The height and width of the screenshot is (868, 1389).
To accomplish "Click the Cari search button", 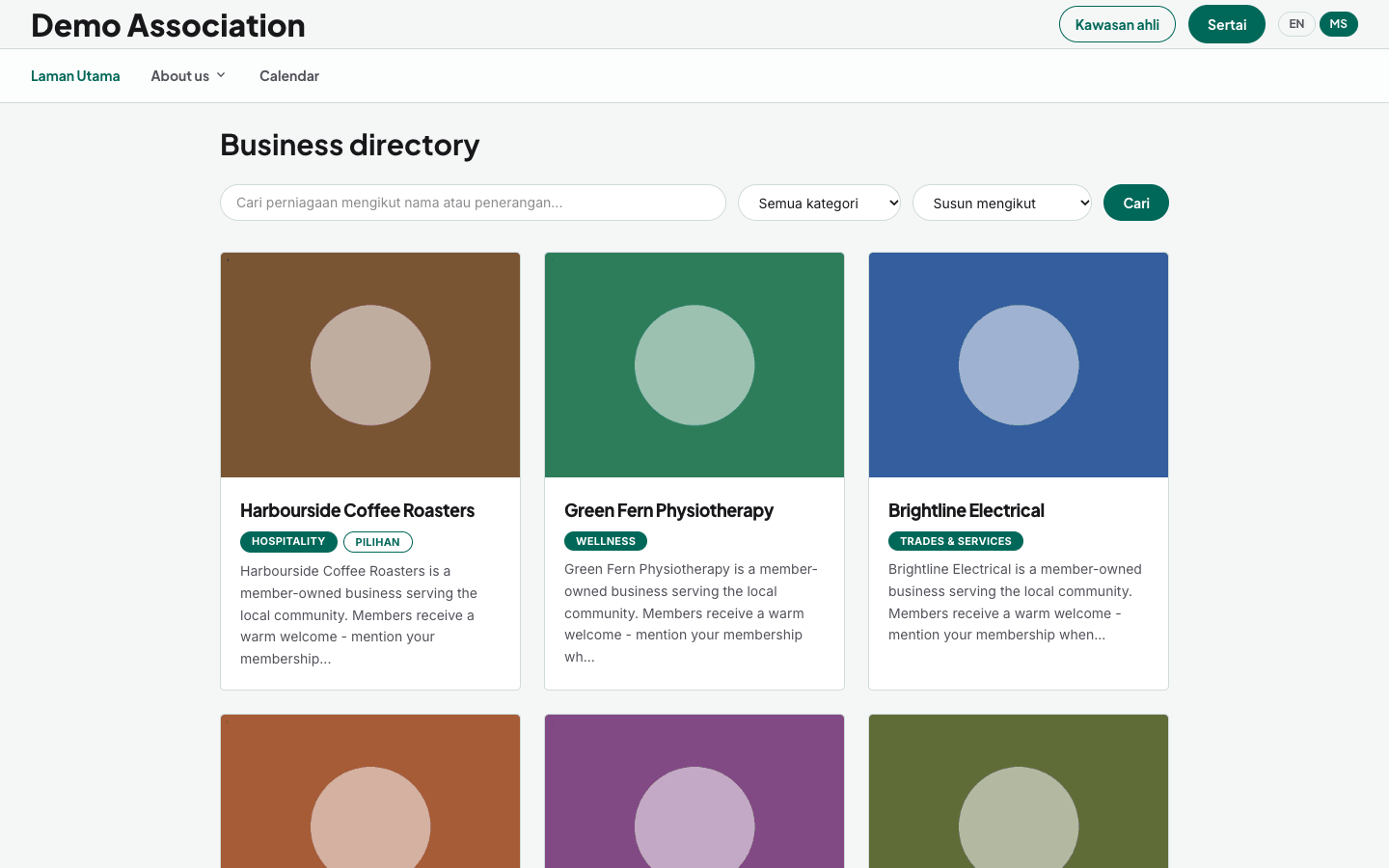I will [1136, 203].
